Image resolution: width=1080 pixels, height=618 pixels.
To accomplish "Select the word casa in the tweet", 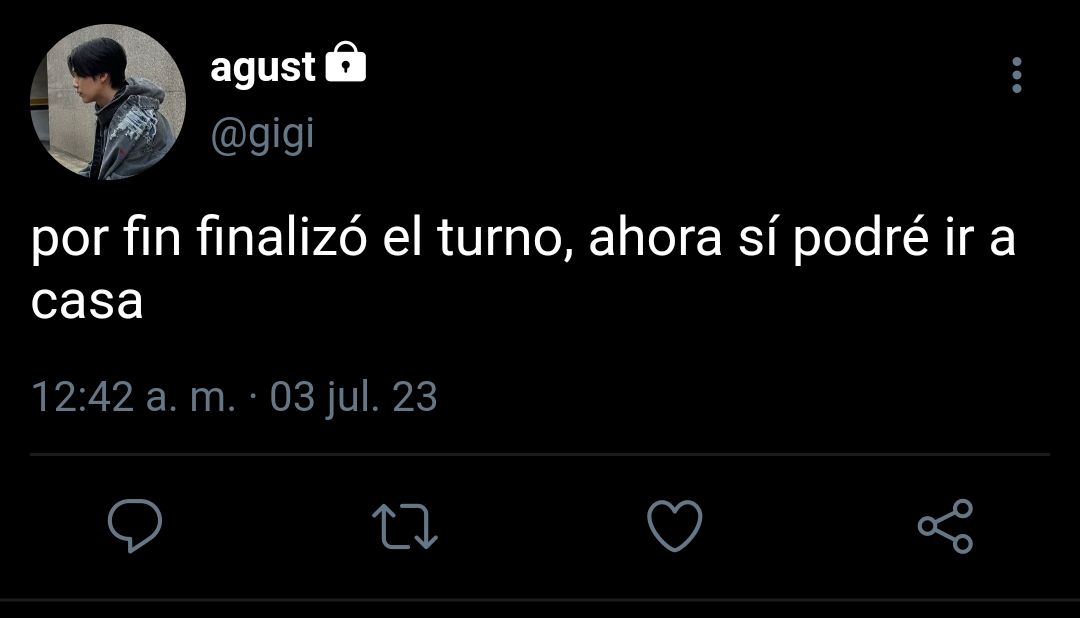I will coord(87,302).
